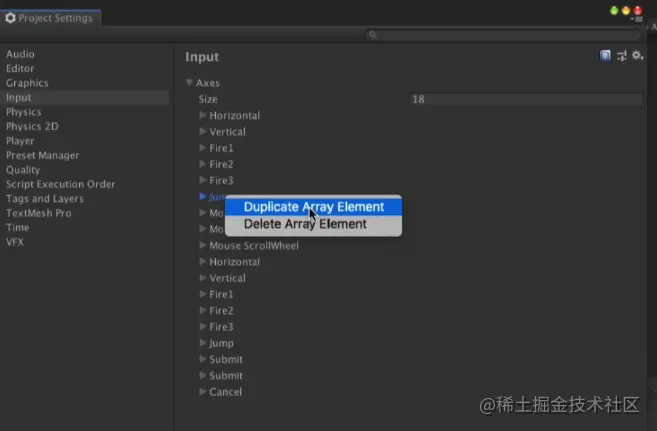This screenshot has width=657, height=431.
Task: Click the preset selector sliders icon
Action: tap(622, 55)
